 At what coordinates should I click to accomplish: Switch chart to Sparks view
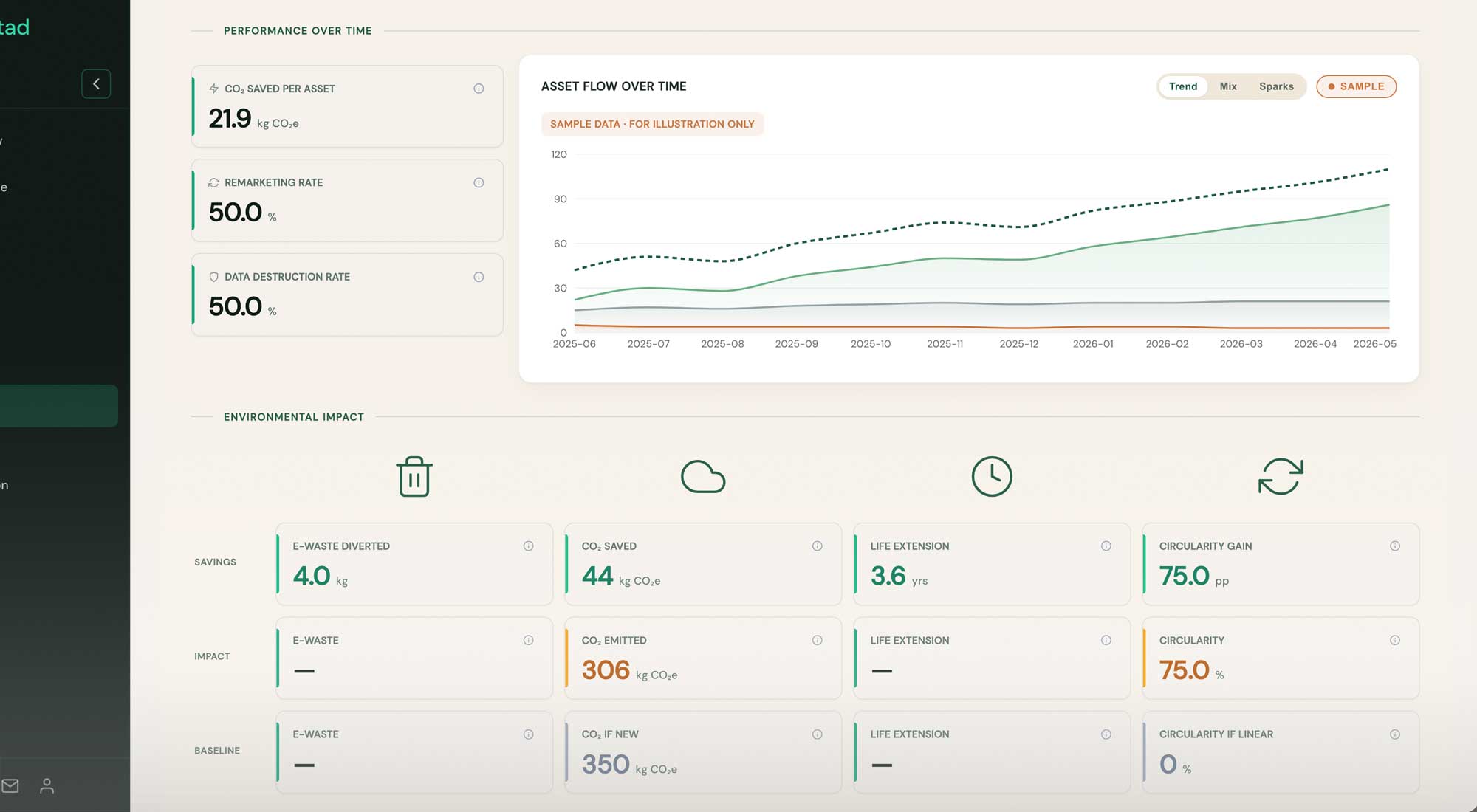coord(1276,86)
